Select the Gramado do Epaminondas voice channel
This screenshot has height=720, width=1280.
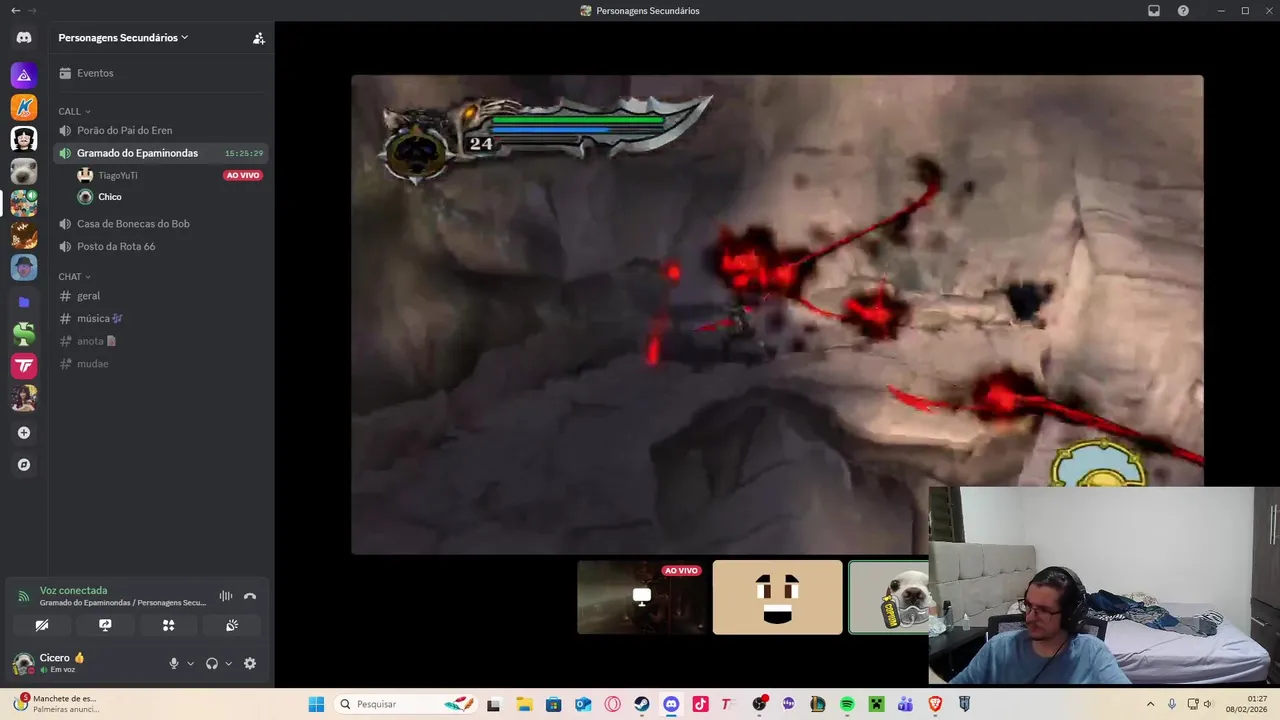[160, 153]
